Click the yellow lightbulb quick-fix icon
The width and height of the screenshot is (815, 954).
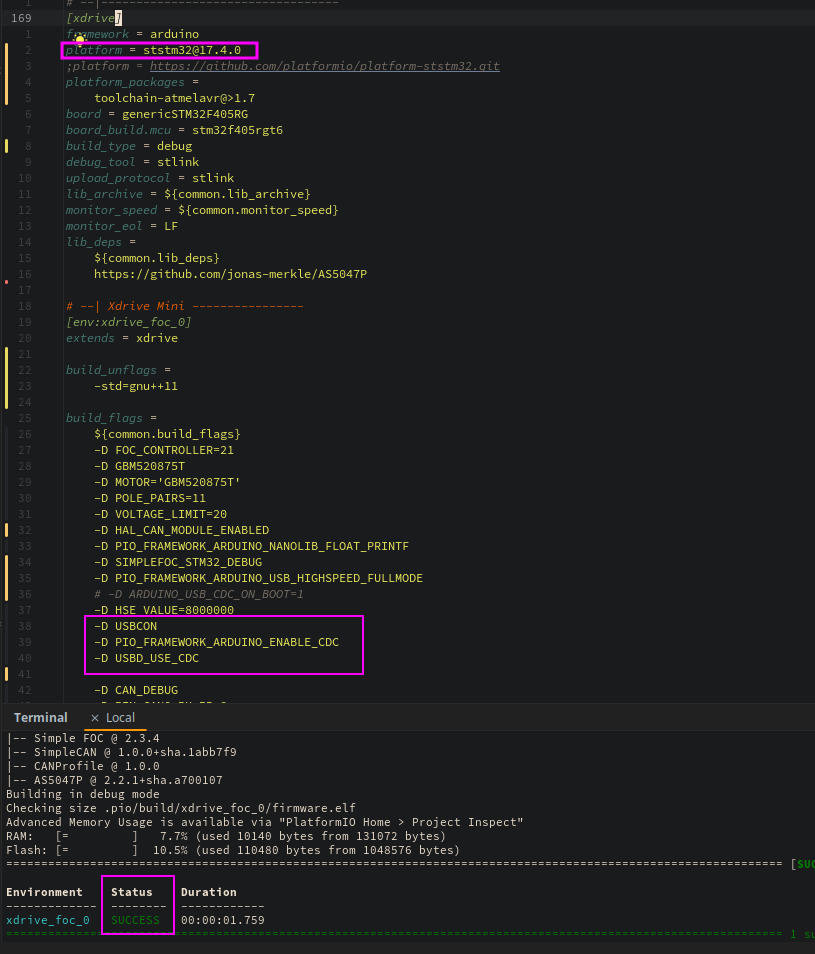coord(79,40)
